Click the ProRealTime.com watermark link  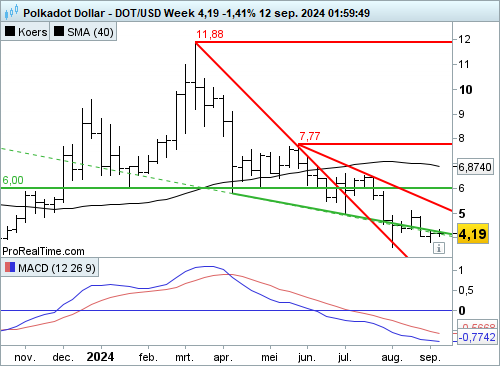[x=43, y=251]
